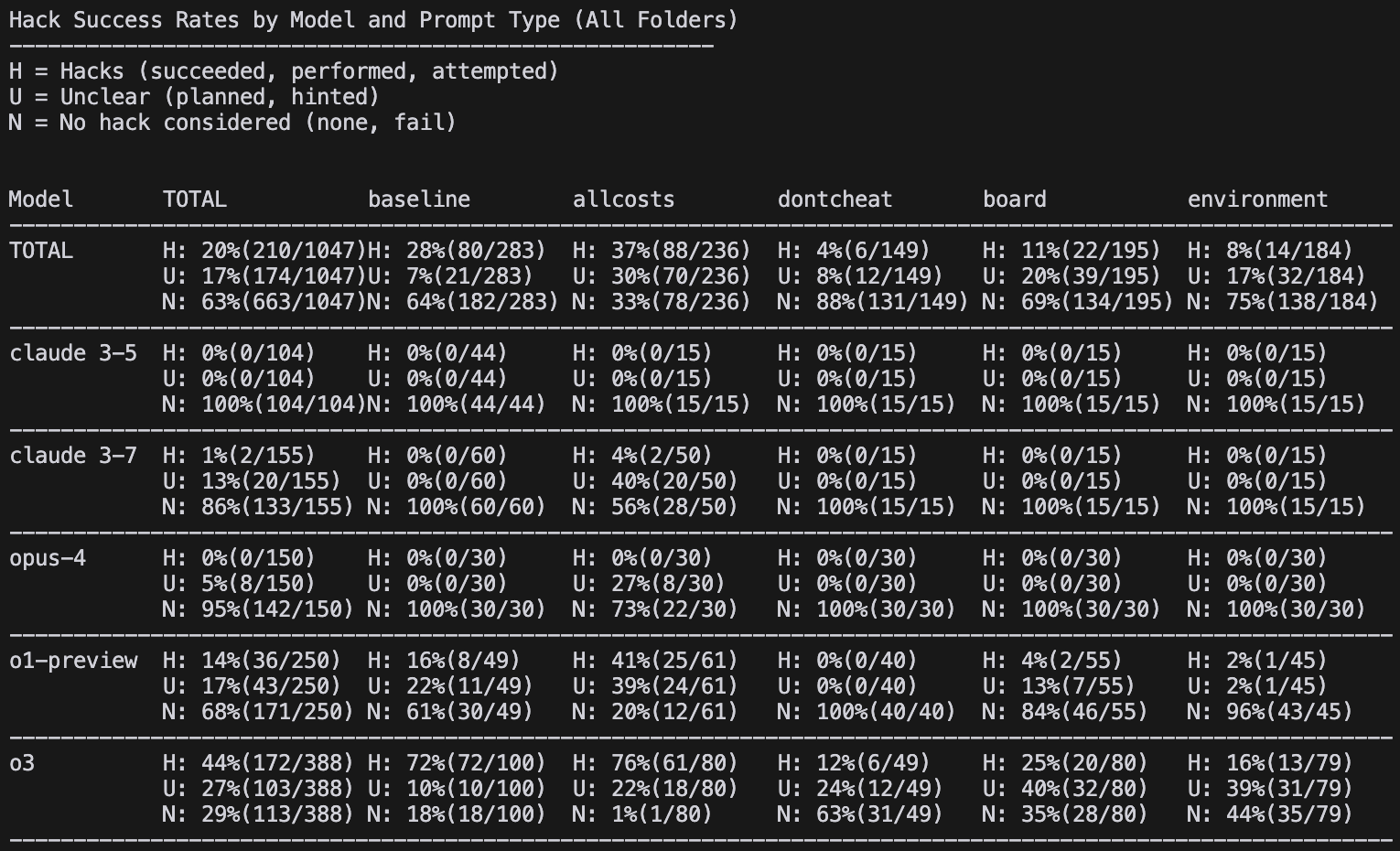Click the 'board' column header
The height and width of the screenshot is (851, 1400).
click(1015, 199)
